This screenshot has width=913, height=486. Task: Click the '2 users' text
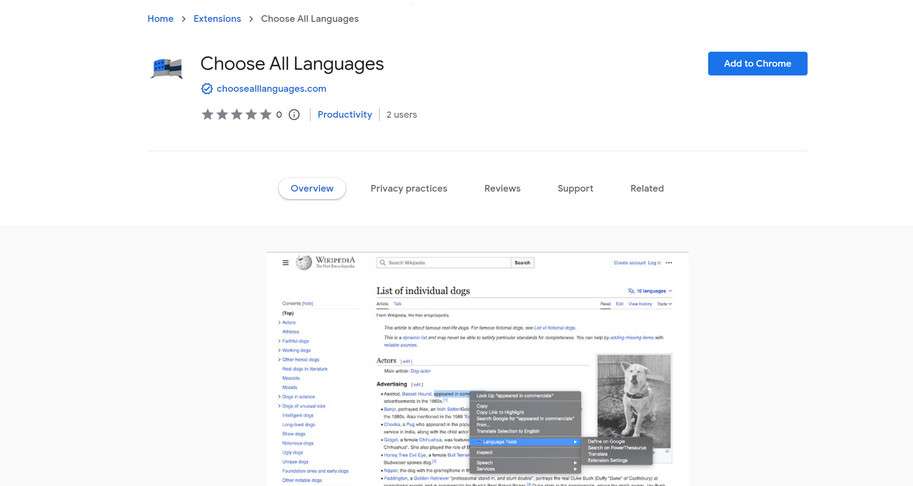coord(402,115)
